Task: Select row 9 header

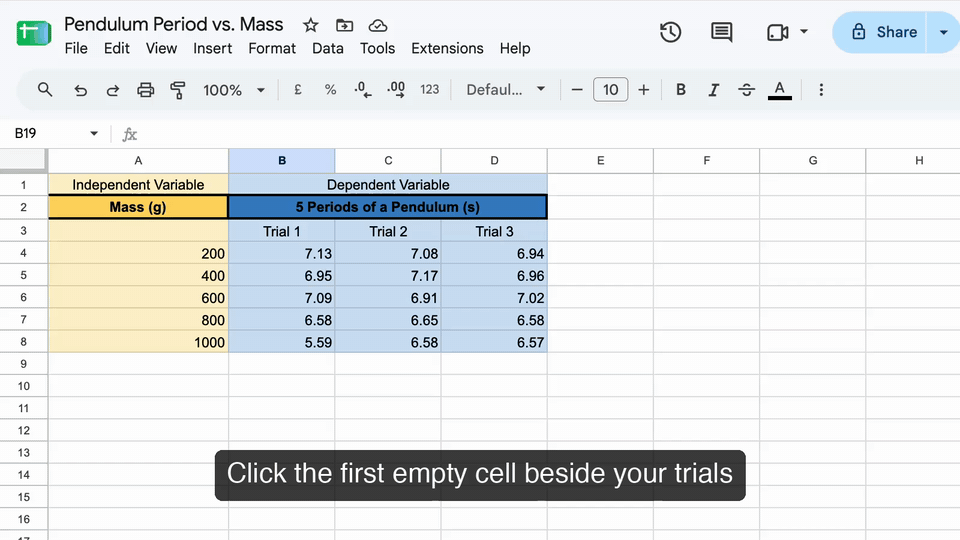Action: coord(23,364)
